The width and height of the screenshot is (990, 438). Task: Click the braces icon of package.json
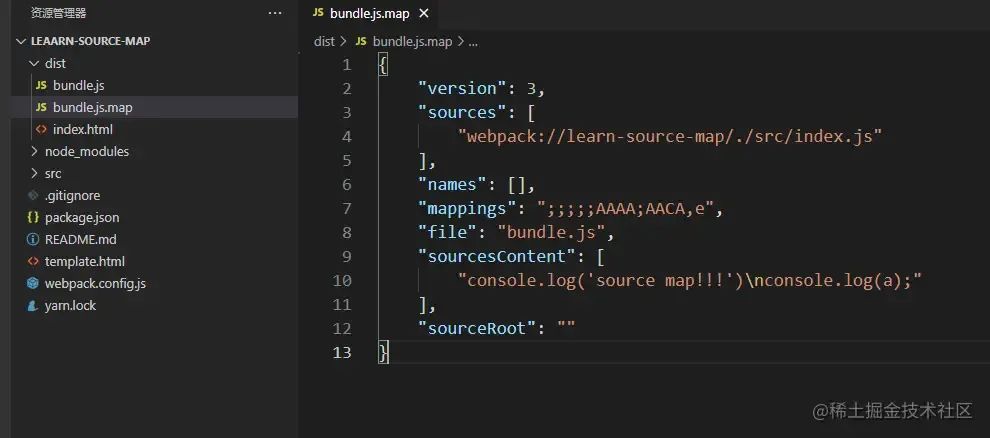(33, 217)
